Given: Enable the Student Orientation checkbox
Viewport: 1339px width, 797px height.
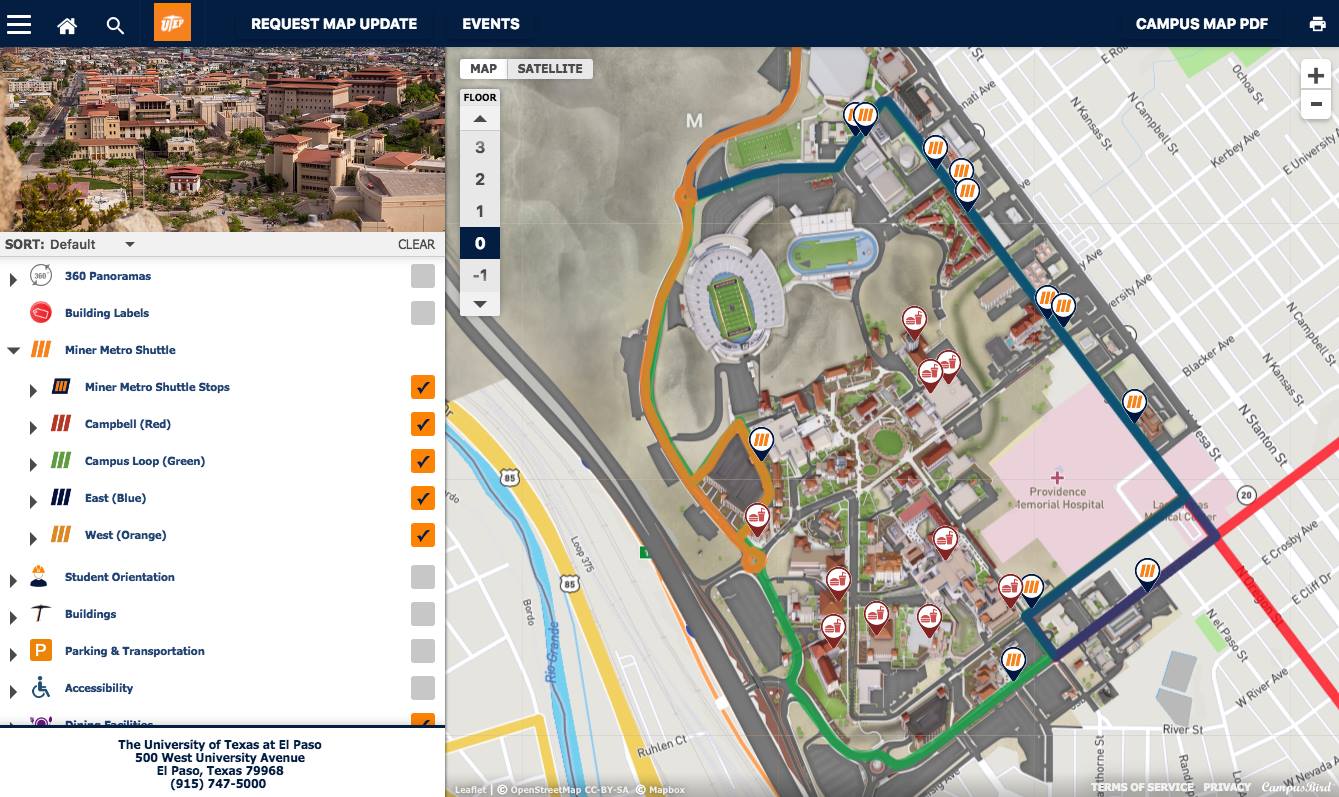Looking at the screenshot, I should point(423,577).
